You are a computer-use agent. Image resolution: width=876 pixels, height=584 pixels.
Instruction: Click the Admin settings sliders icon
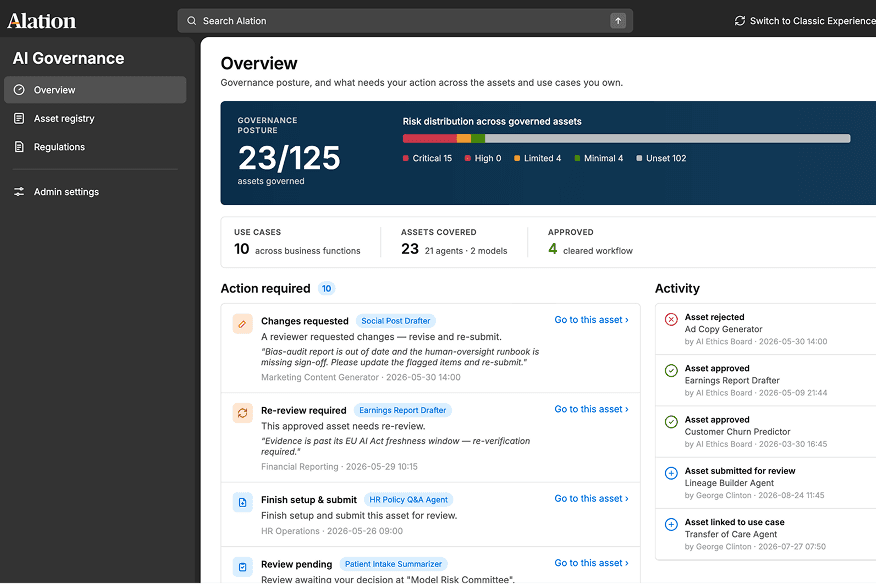point(19,192)
